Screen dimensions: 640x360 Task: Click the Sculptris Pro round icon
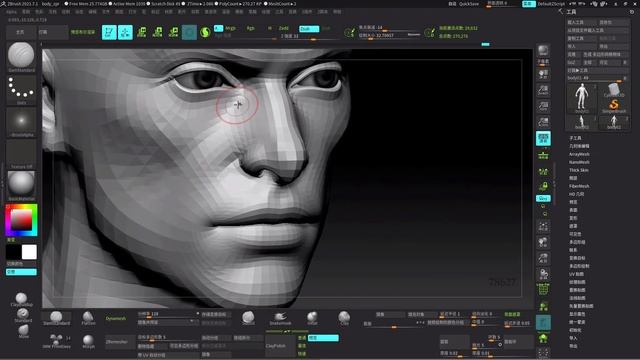pos(205,32)
